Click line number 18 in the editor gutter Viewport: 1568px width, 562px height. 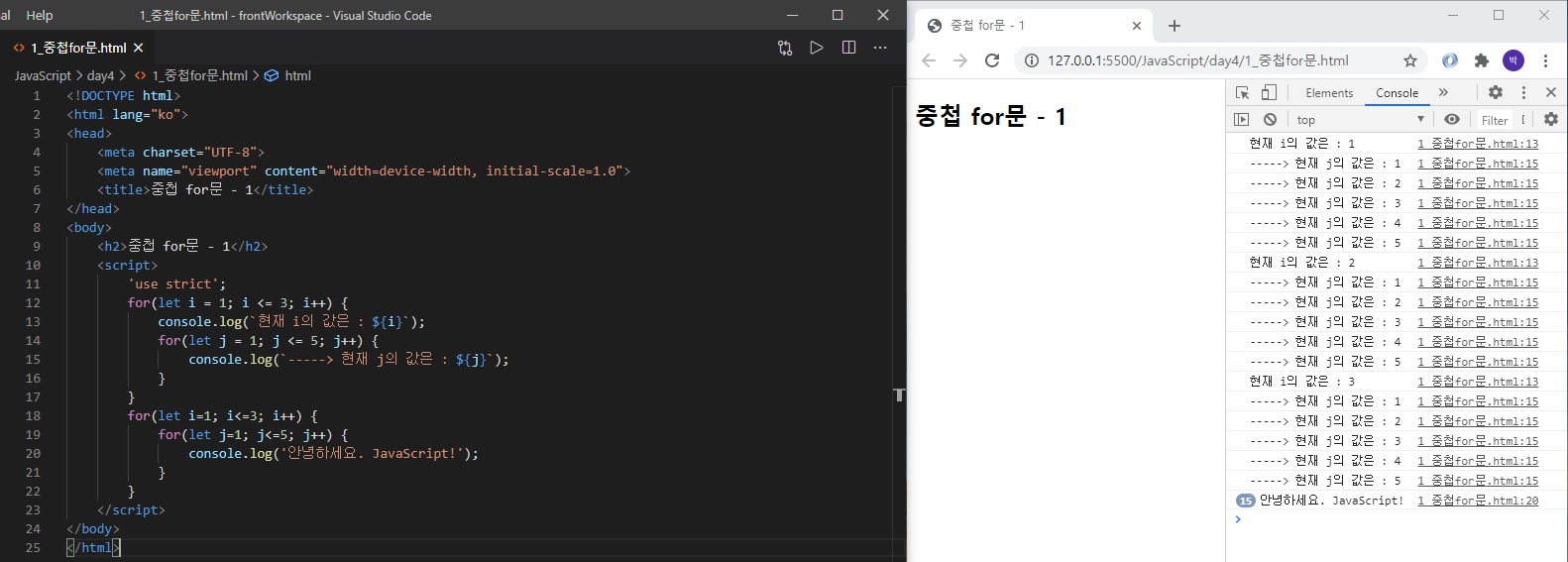33,415
